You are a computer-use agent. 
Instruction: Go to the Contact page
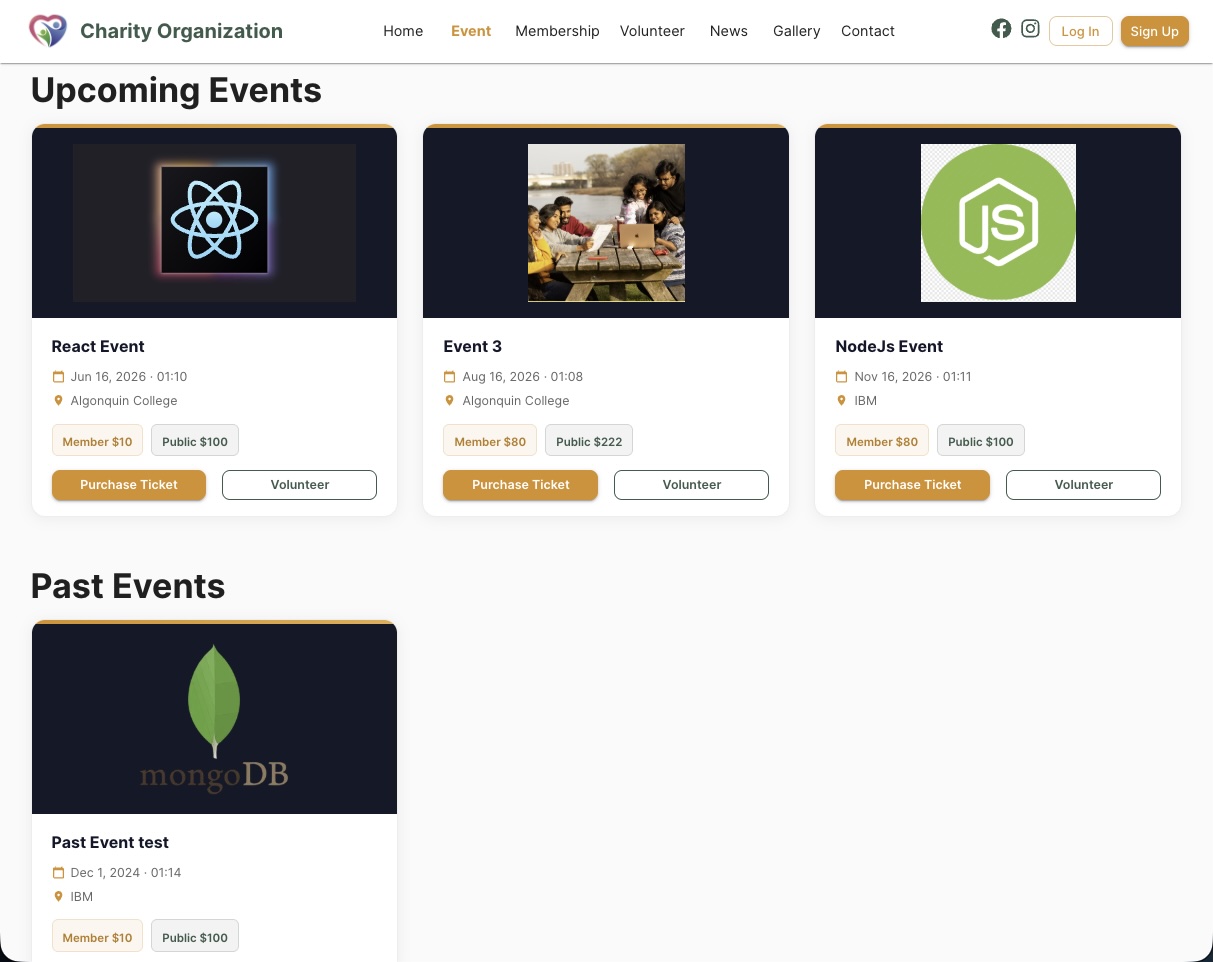coord(868,31)
